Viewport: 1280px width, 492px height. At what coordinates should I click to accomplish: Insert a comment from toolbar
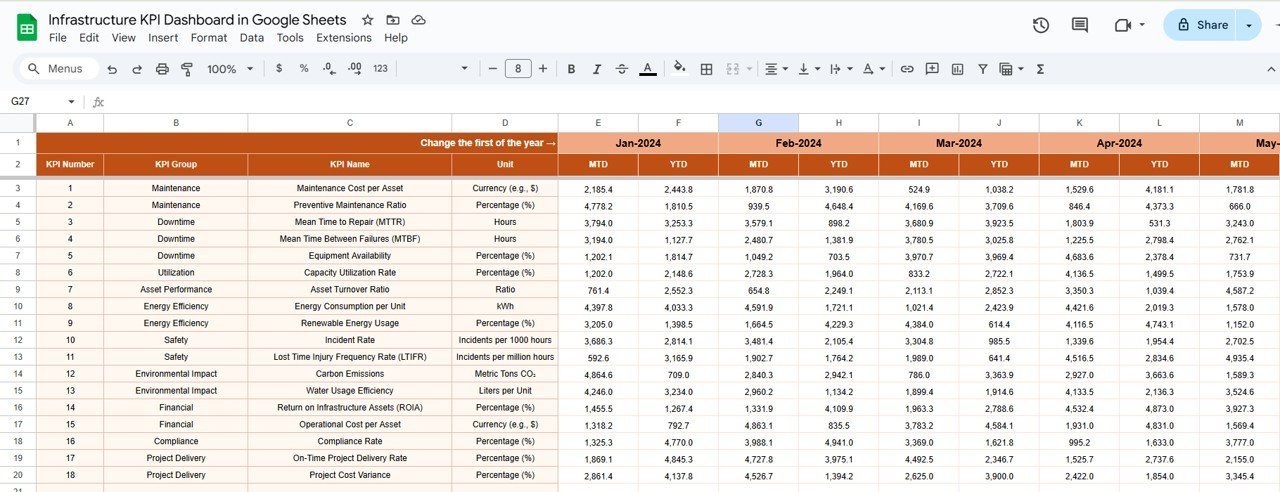click(x=932, y=69)
